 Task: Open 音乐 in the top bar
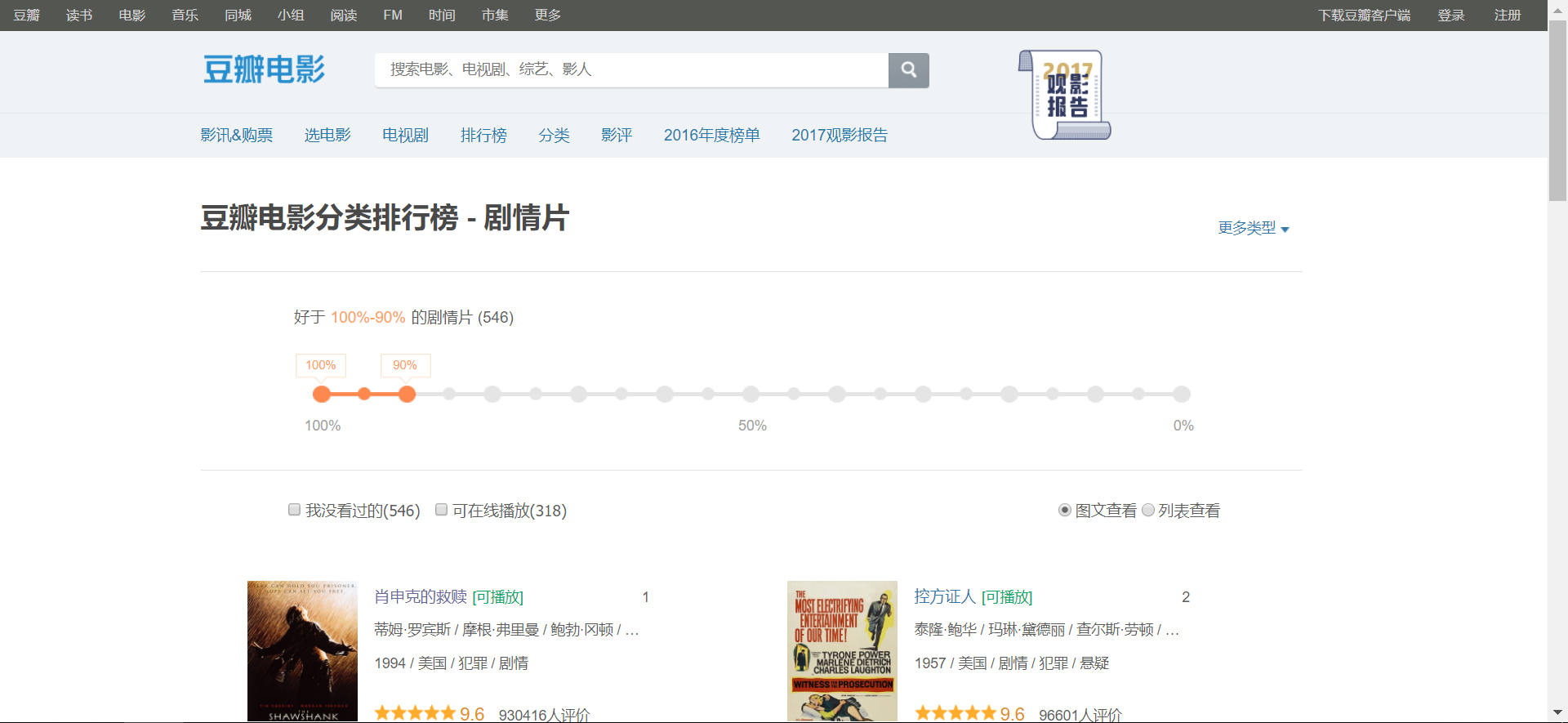[185, 15]
